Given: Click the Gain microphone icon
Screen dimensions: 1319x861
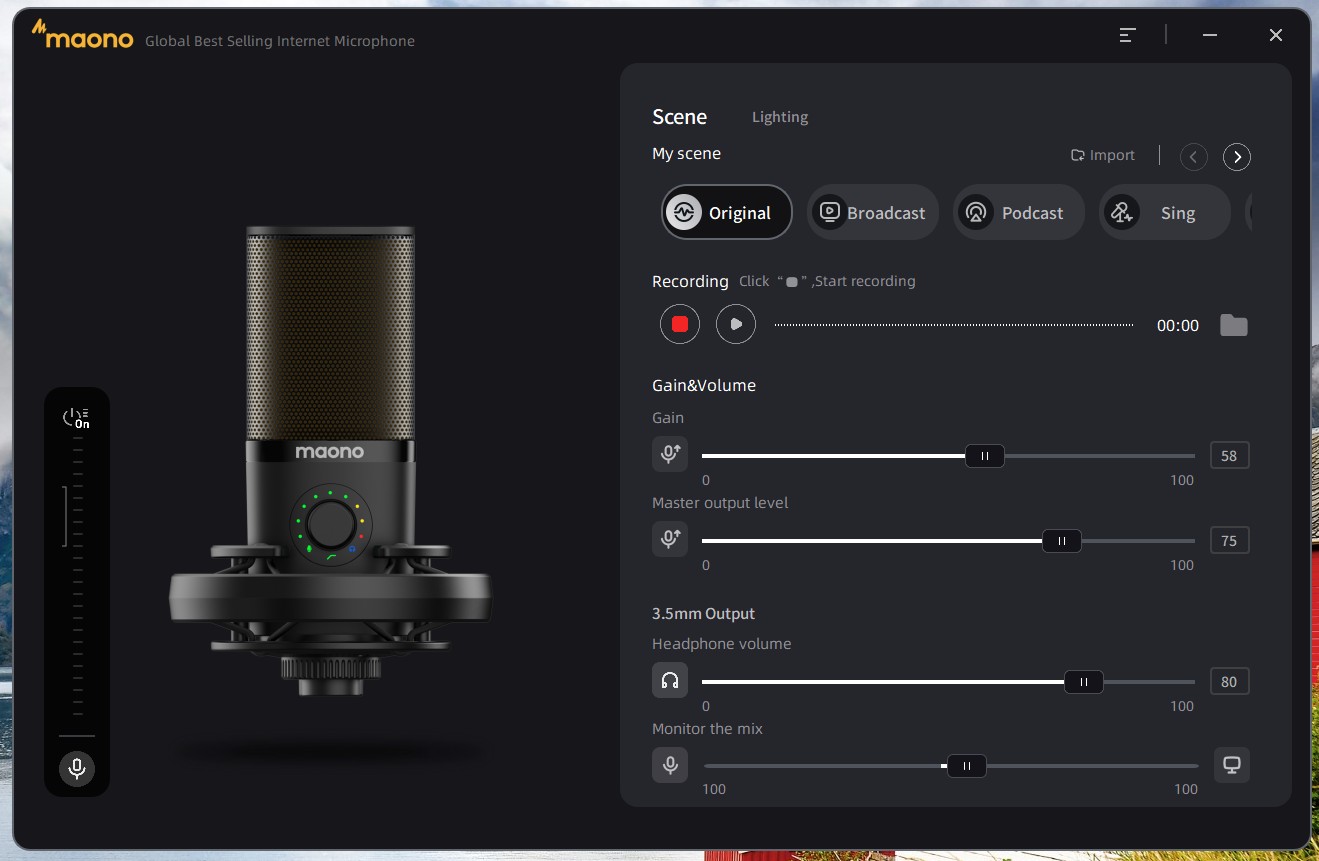Looking at the screenshot, I should [670, 455].
